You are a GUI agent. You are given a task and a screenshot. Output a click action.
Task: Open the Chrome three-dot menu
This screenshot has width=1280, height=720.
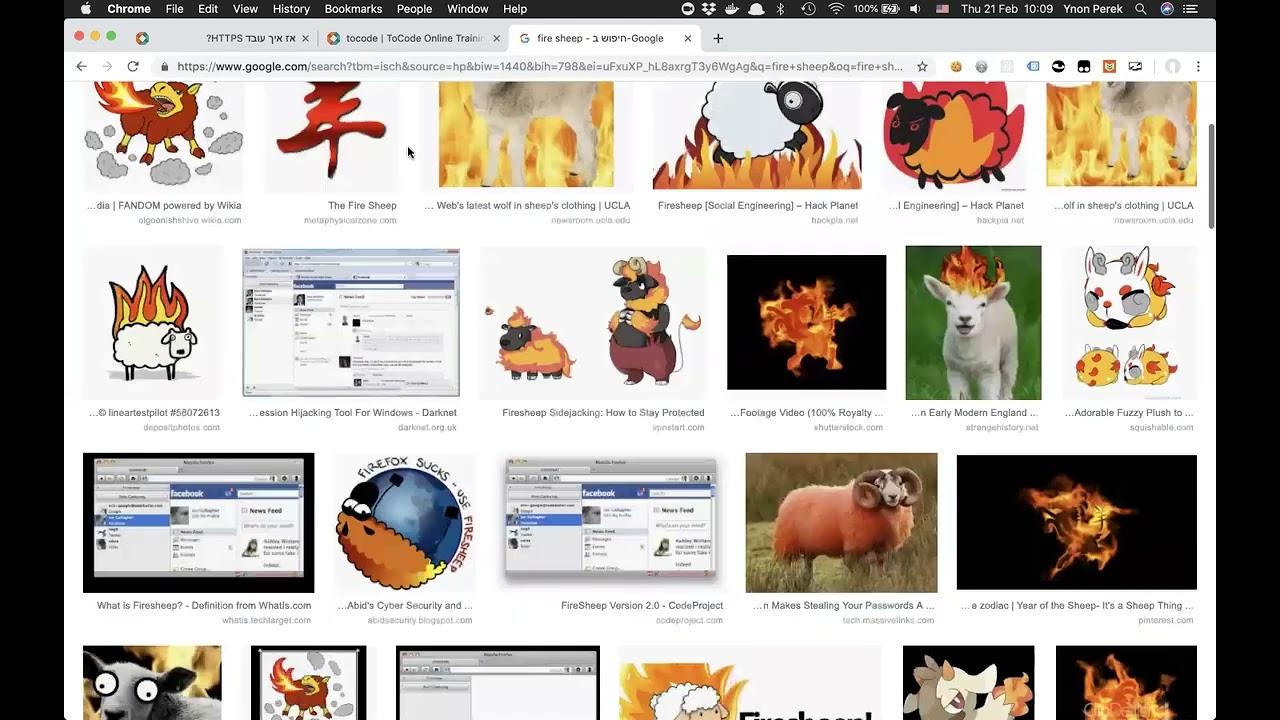click(x=1198, y=67)
